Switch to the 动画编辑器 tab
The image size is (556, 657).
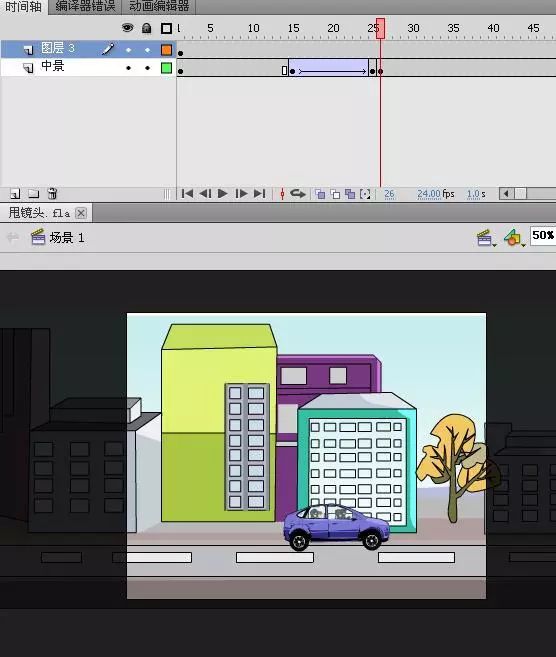tap(159, 6)
